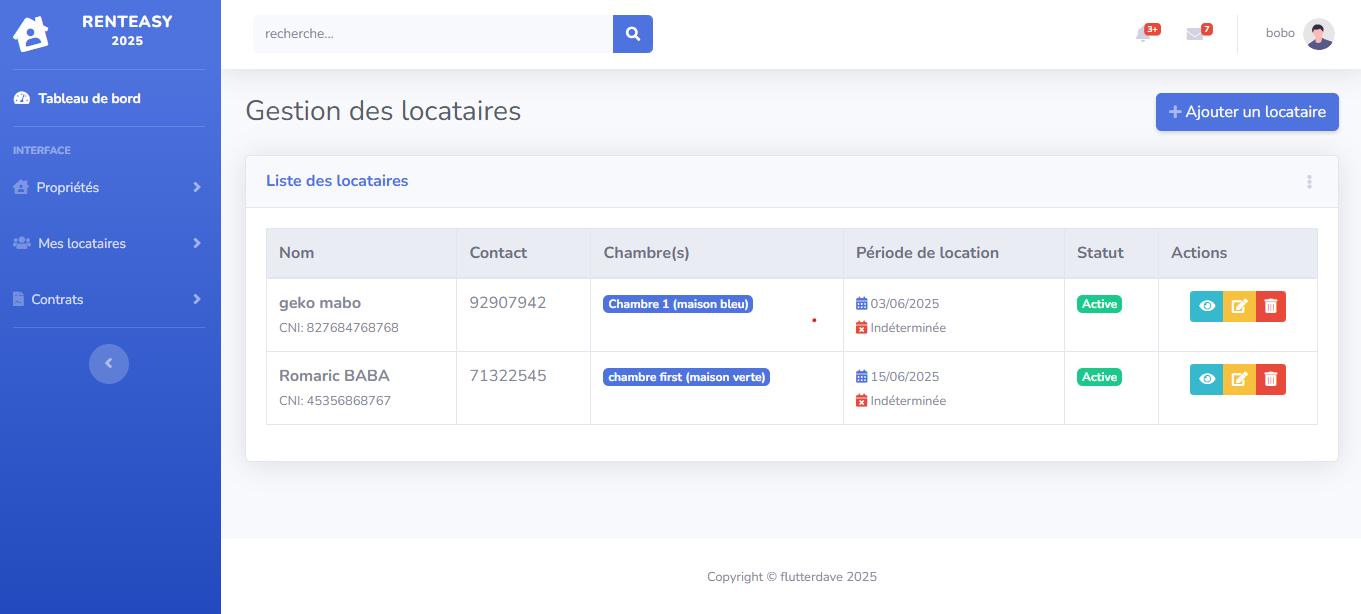This screenshot has width=1361, height=614.
Task: Click CNI: 827684768768 text
Action: pos(339,328)
